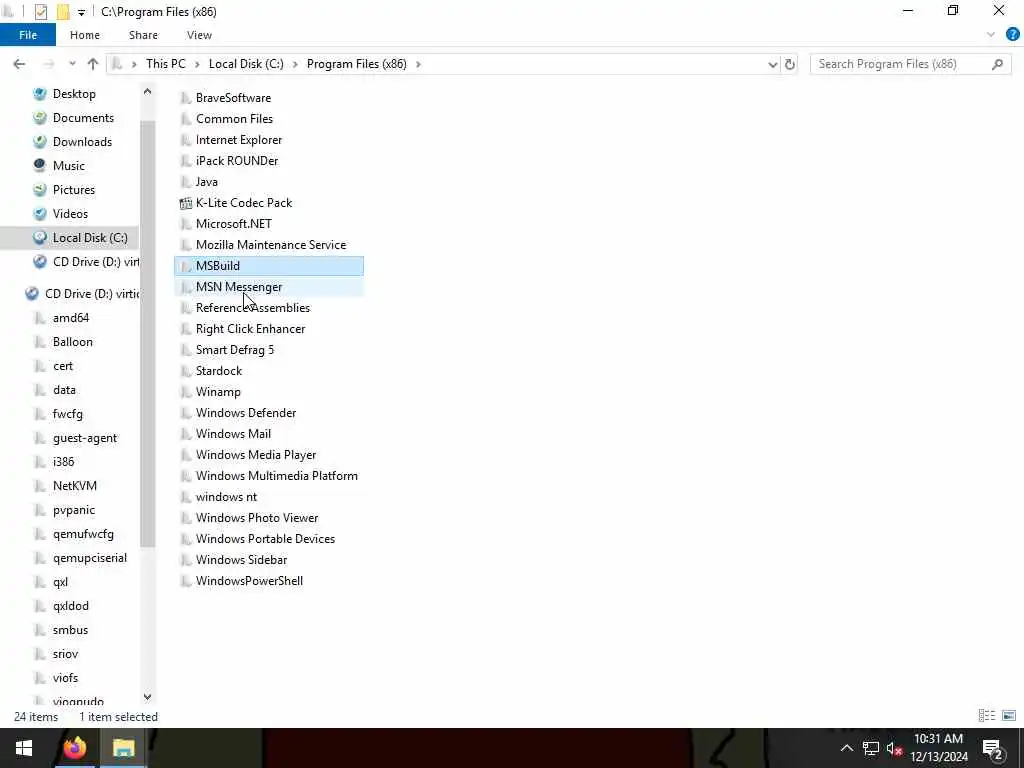Click Local Disk (C:) in the address bar
This screenshot has height=768, width=1024.
246,64
